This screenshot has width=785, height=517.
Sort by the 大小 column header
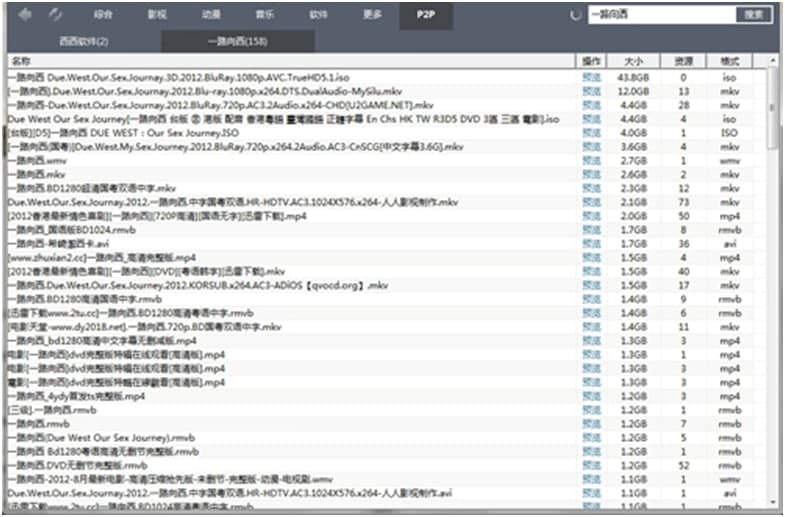[x=634, y=61]
